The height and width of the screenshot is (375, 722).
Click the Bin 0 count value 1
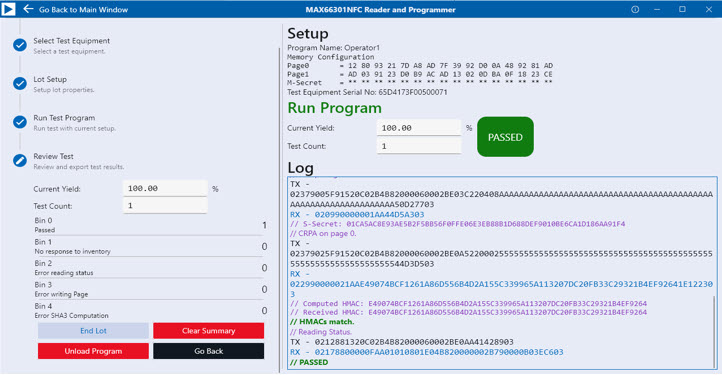pyautogui.click(x=264, y=225)
